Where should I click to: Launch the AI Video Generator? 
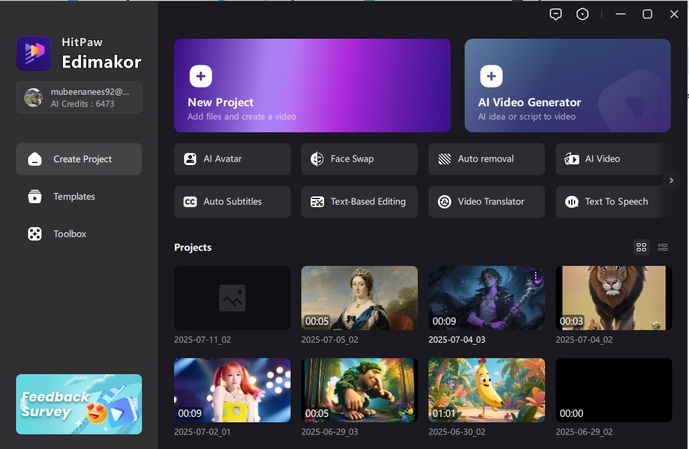[567, 85]
